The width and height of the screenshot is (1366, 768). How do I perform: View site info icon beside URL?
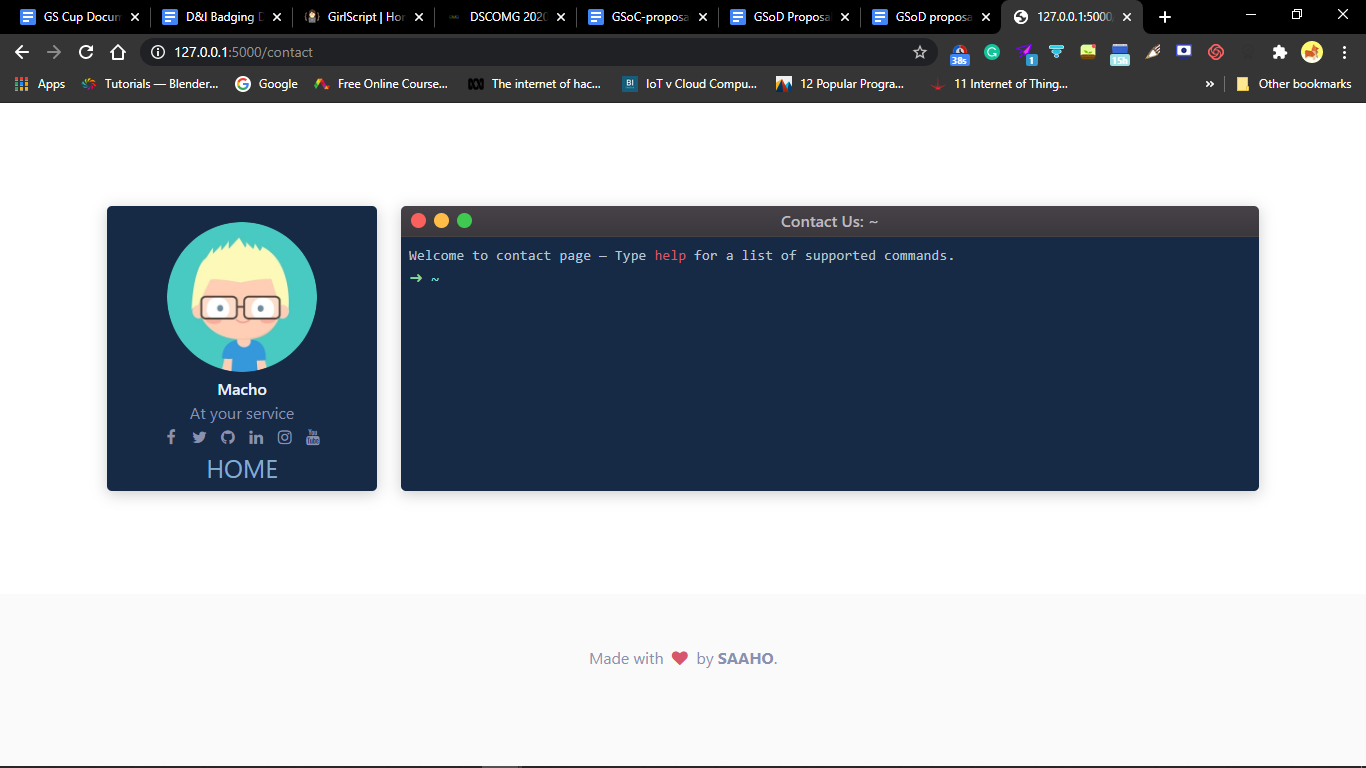pyautogui.click(x=157, y=52)
